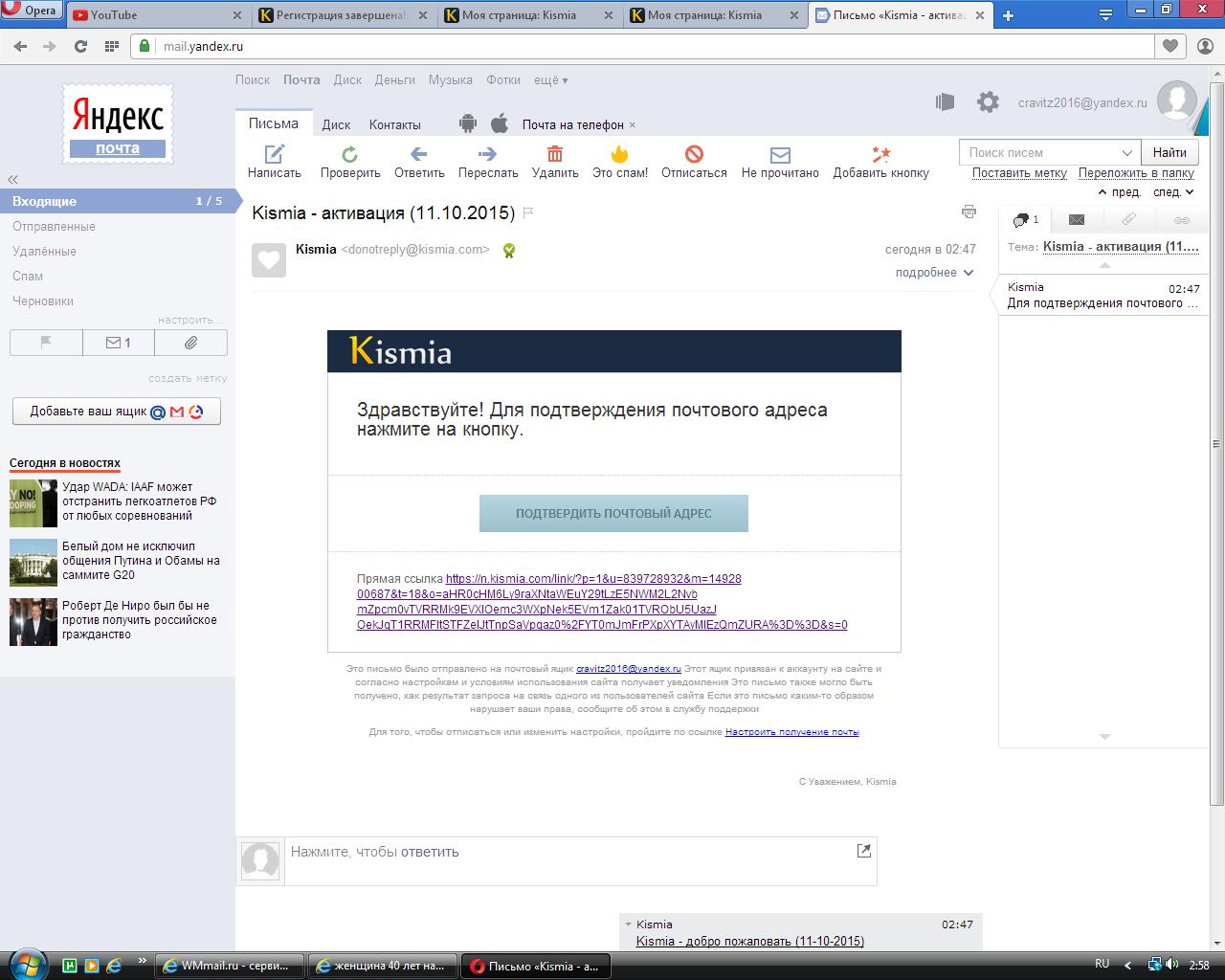Click настроить… folders link
Image resolution: width=1225 pixels, height=980 pixels.
tap(189, 320)
